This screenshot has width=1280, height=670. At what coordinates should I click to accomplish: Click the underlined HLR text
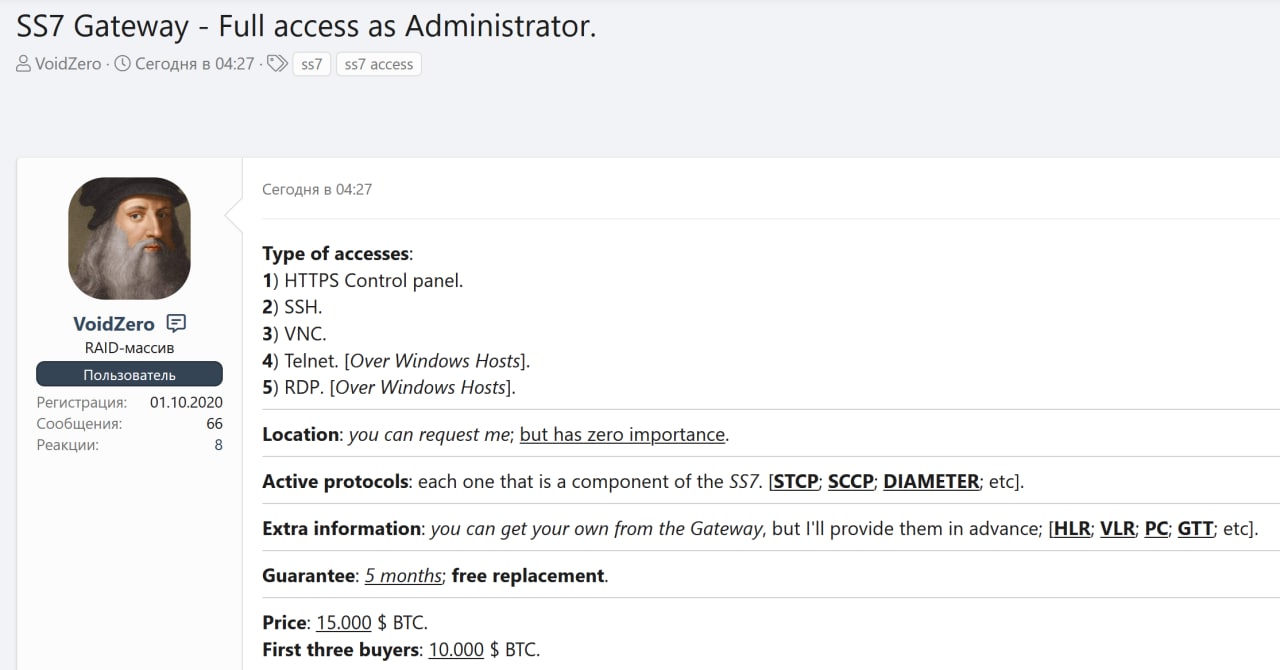(x=1071, y=528)
